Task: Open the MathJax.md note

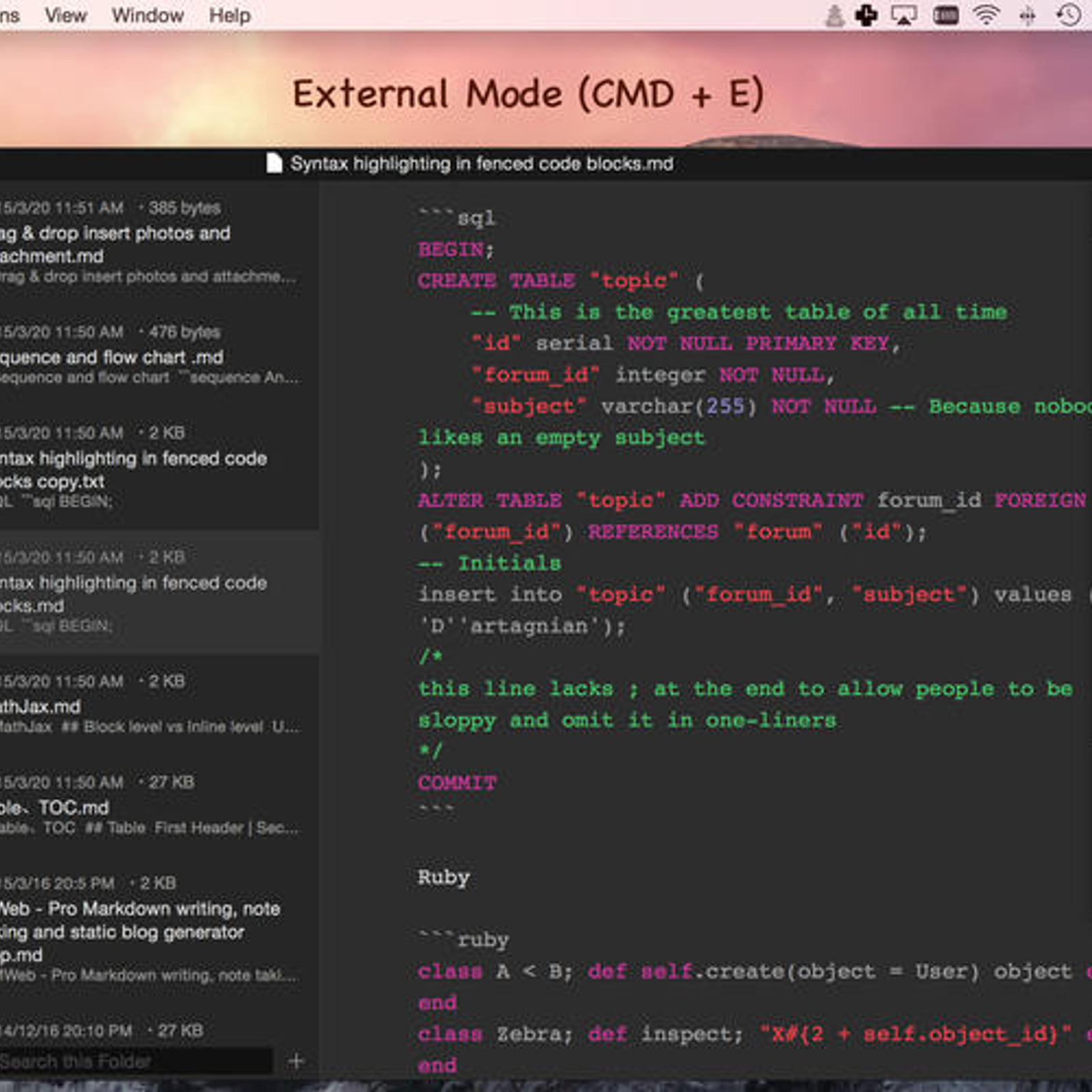Action: click(x=160, y=704)
